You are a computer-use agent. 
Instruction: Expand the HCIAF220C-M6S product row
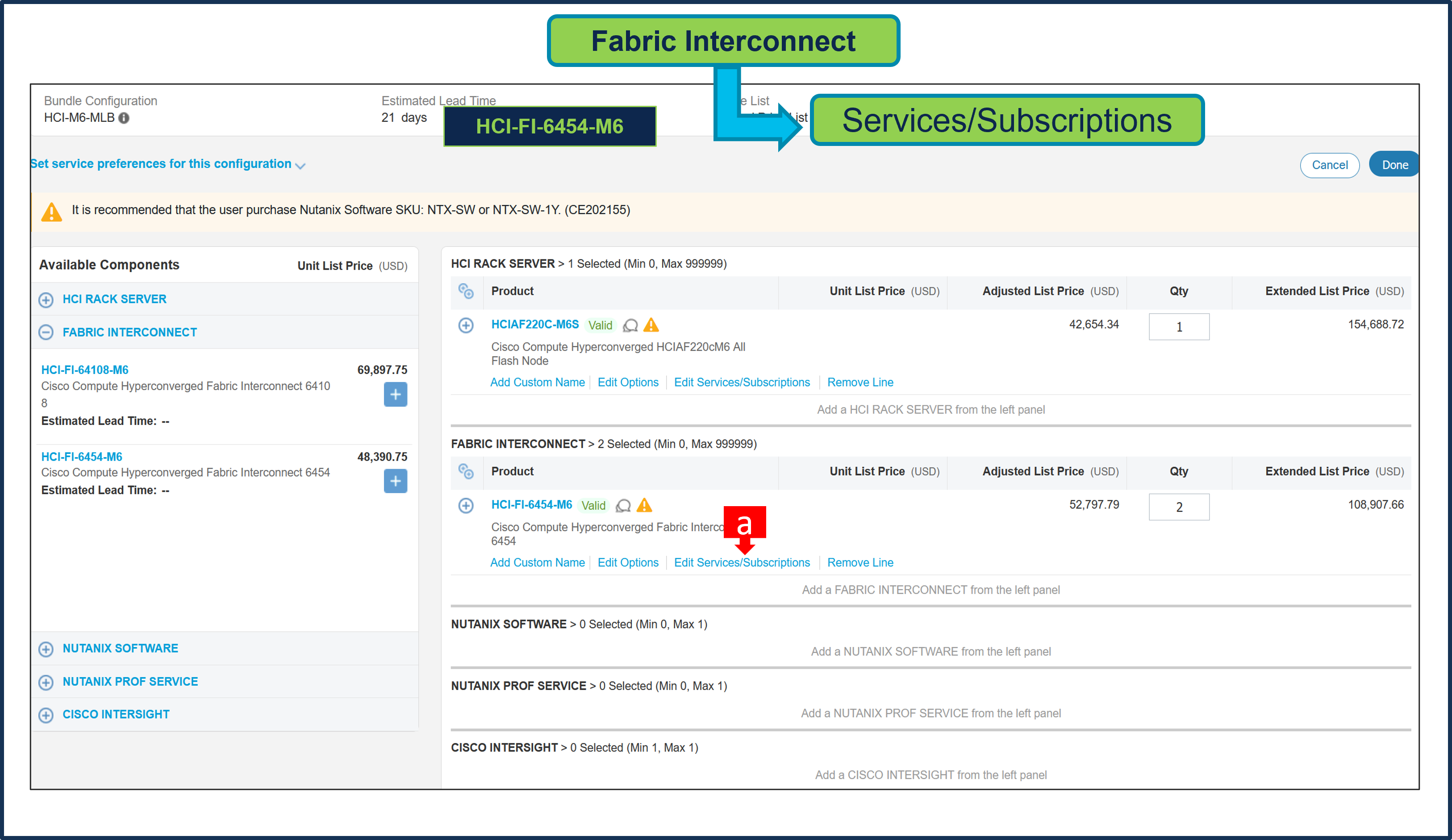tap(466, 325)
